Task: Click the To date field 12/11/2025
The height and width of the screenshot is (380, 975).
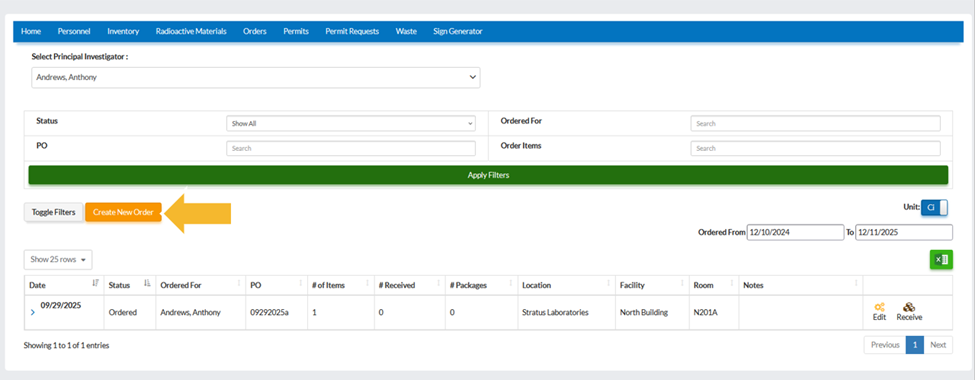Action: (x=903, y=232)
